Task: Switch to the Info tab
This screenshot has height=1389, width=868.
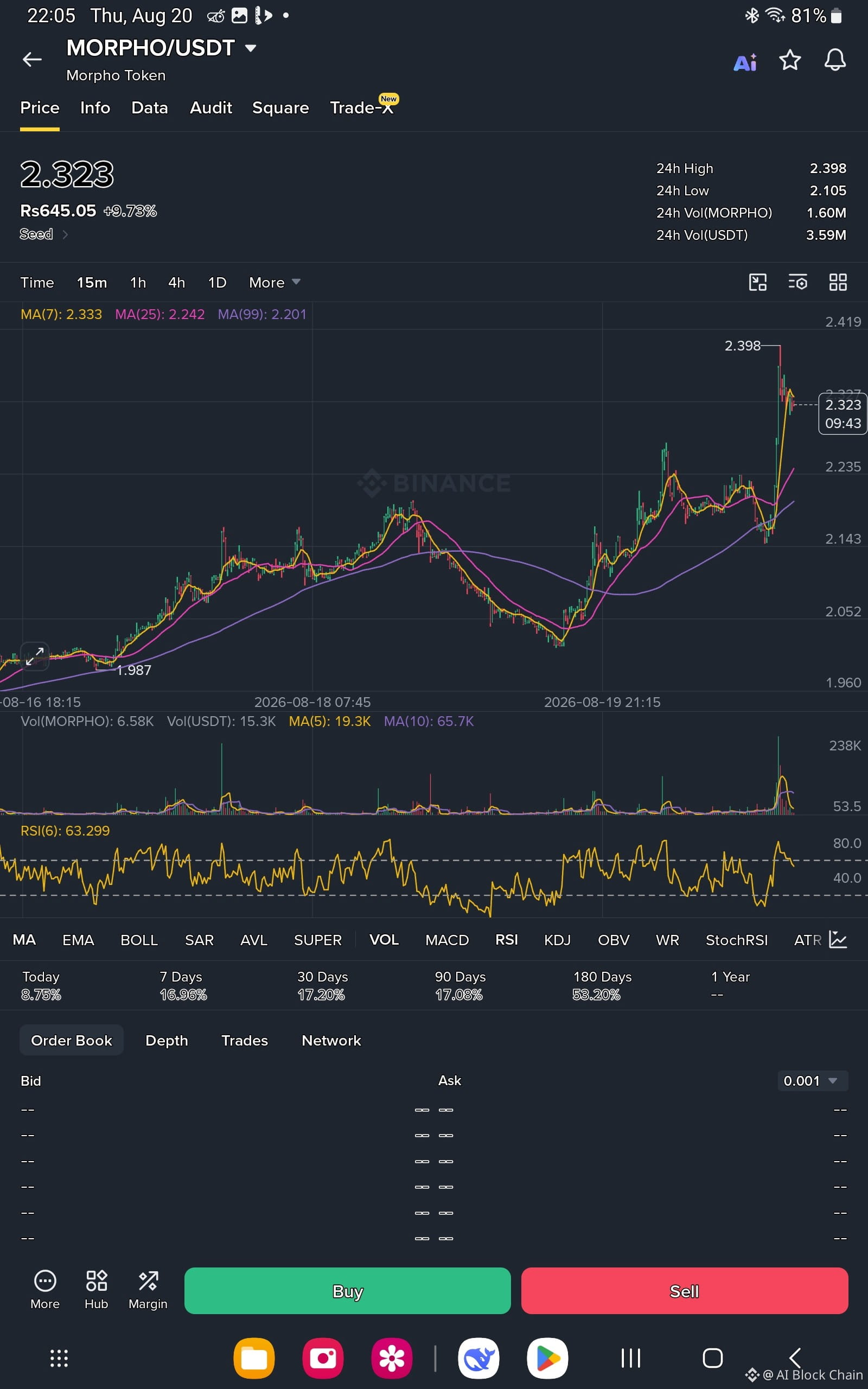Action: (x=95, y=108)
